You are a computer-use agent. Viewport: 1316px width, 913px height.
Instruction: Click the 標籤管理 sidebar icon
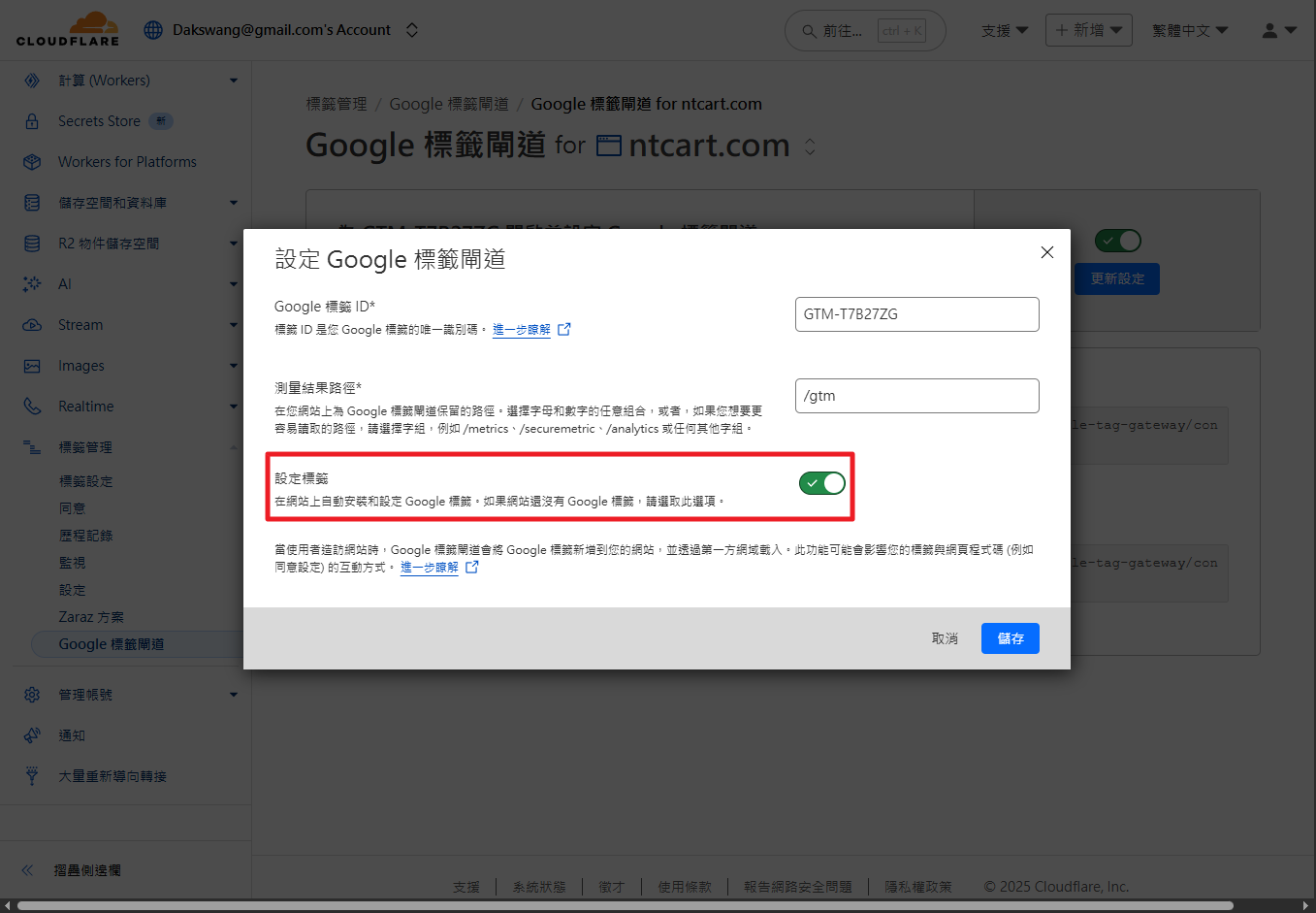(x=32, y=447)
